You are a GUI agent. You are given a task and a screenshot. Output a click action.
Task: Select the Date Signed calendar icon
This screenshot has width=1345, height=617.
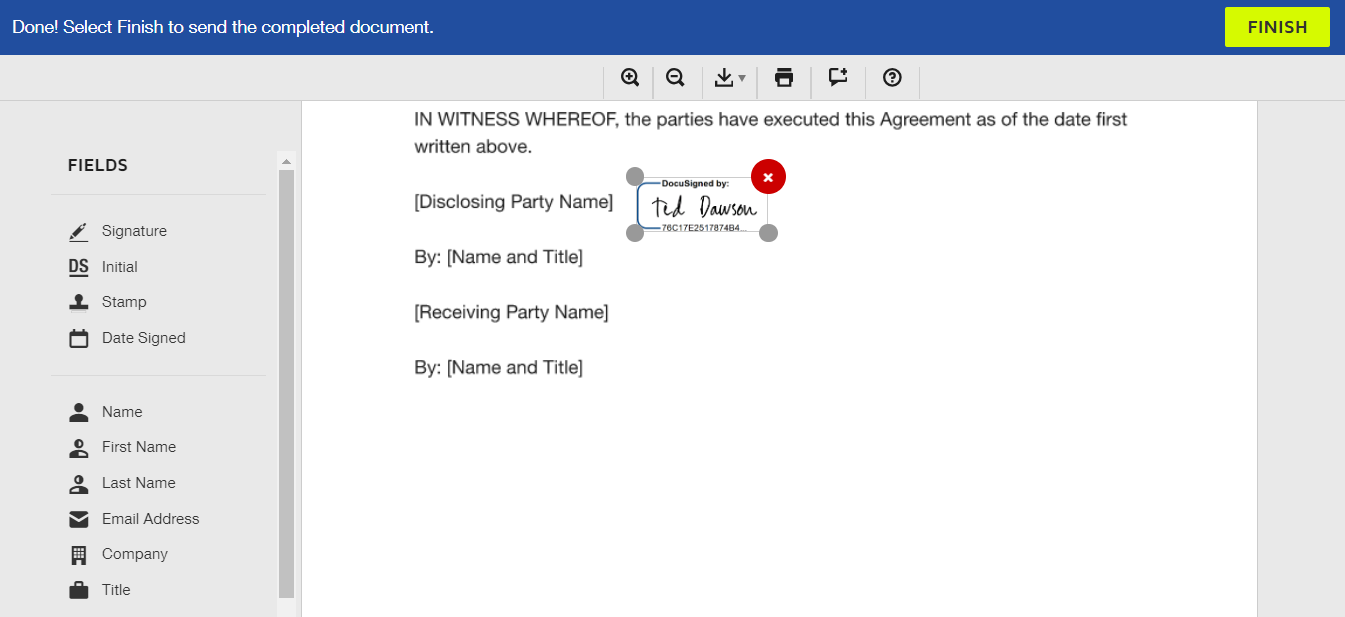tap(79, 338)
